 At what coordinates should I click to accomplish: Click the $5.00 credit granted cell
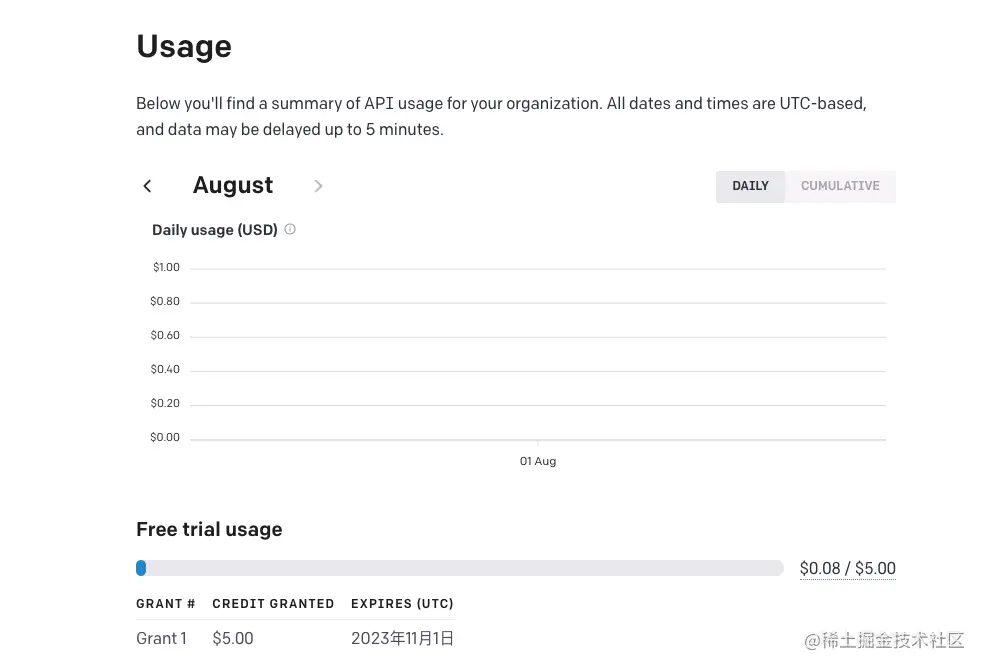click(233, 638)
